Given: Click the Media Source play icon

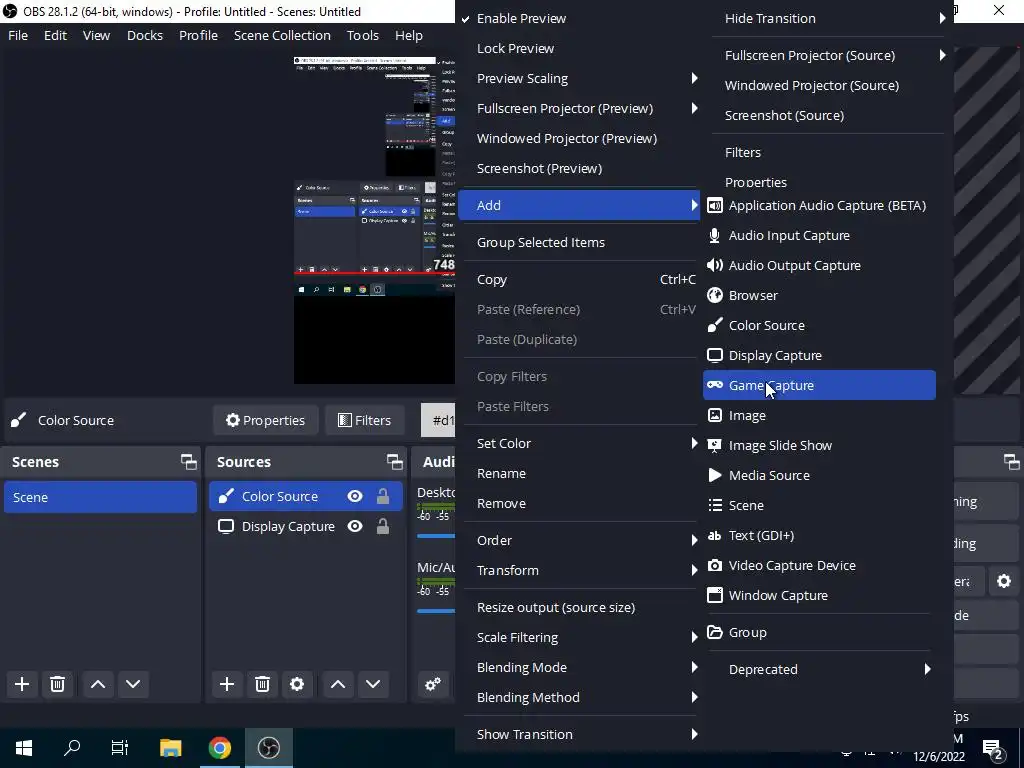Looking at the screenshot, I should click(715, 475).
